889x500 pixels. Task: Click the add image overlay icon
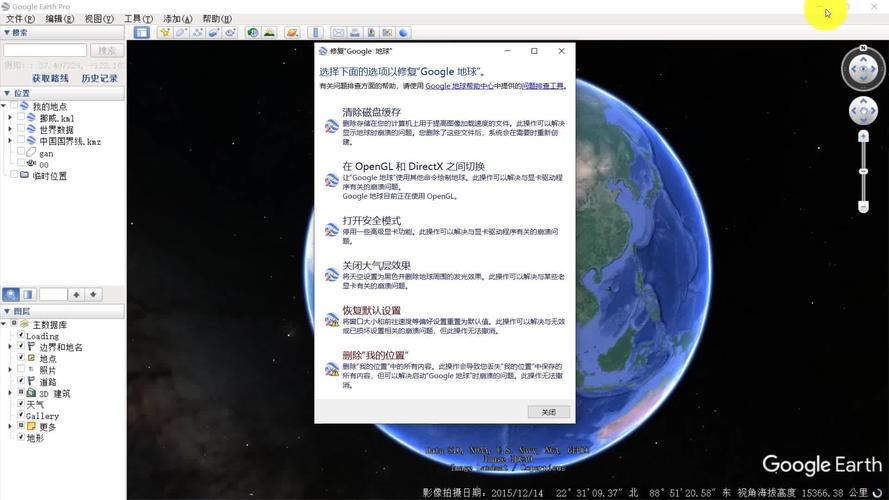tap(214, 32)
